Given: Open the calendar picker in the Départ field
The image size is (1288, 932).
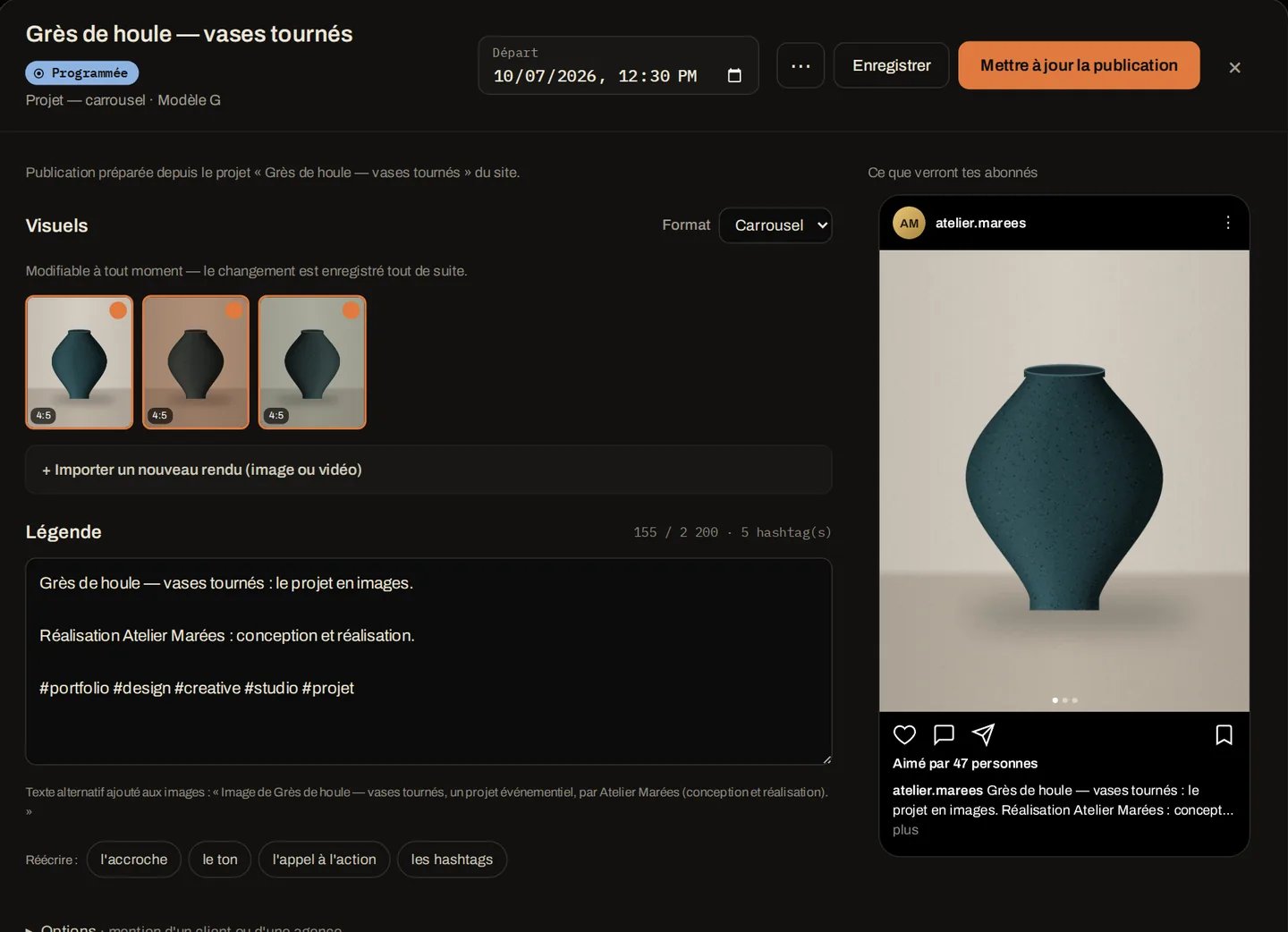Looking at the screenshot, I should pos(734,76).
